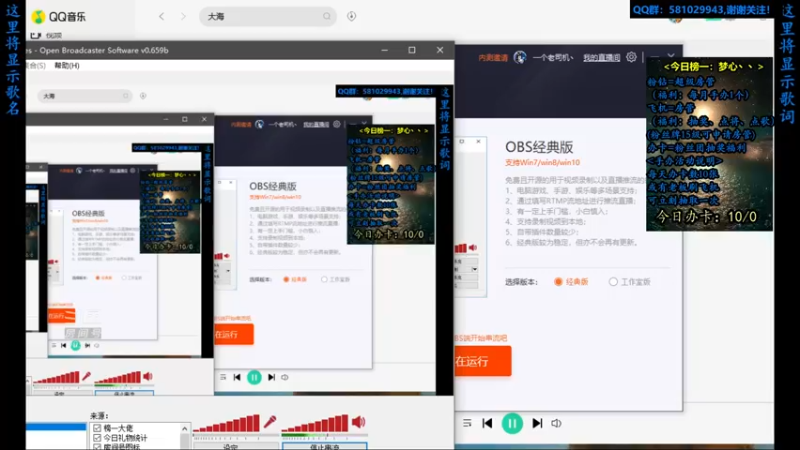Click the small red speaker icon in the narrow side panel
This screenshot has width=800, height=450.
pos(472,248)
